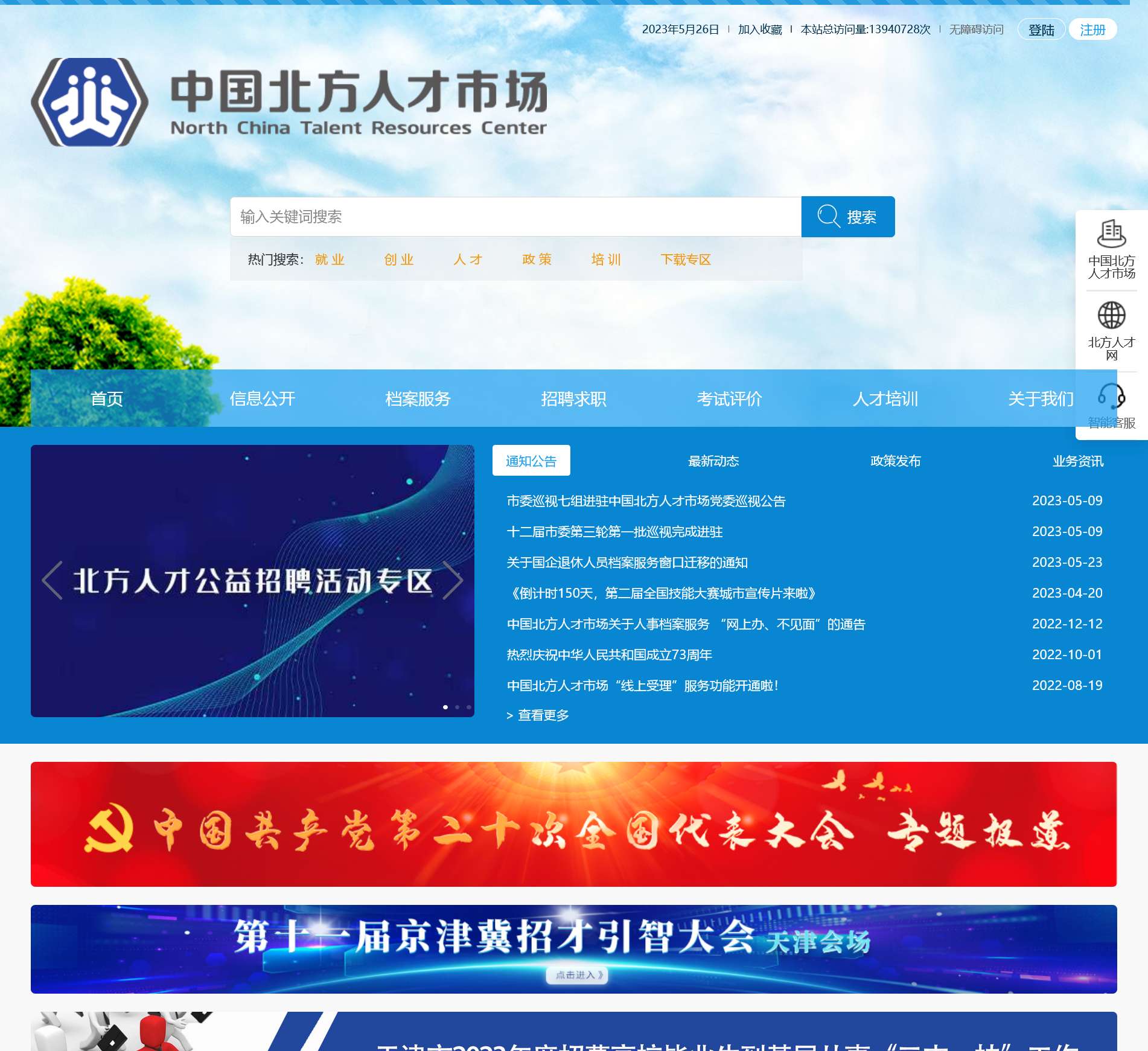Select the first carousel indicator dot

coord(445,707)
